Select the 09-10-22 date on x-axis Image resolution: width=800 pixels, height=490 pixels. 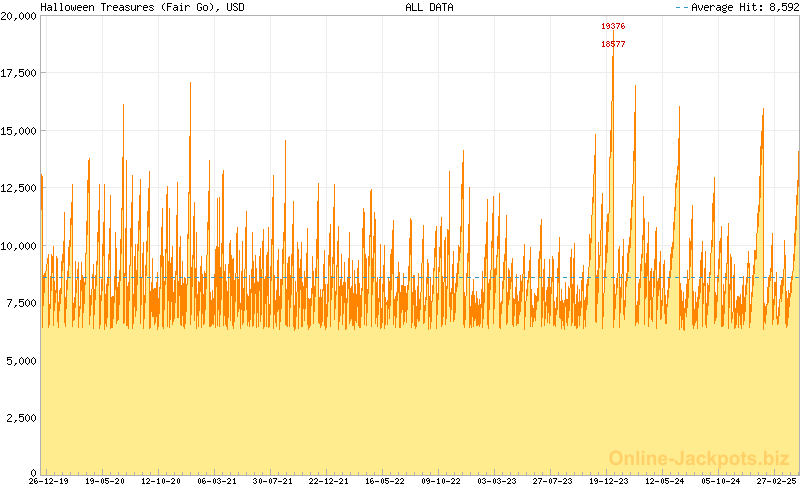coord(440,481)
